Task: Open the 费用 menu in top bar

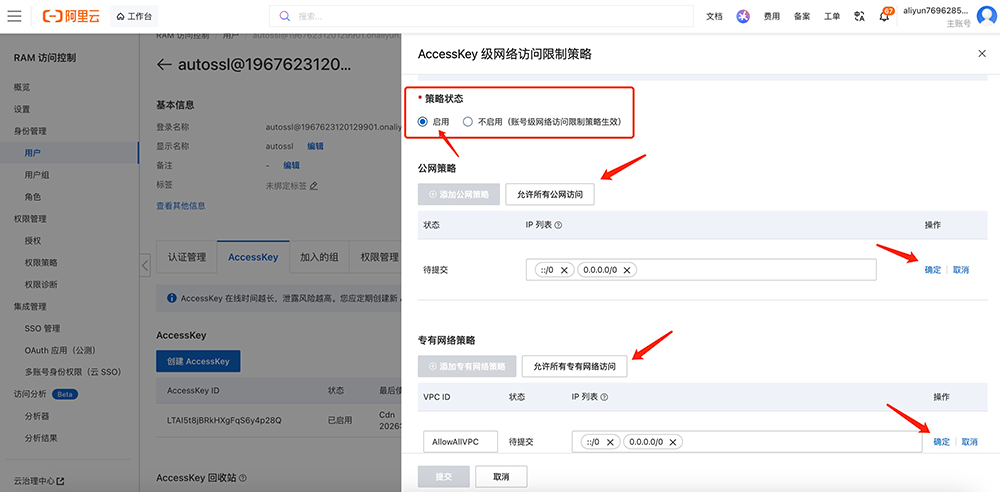Action: click(771, 16)
